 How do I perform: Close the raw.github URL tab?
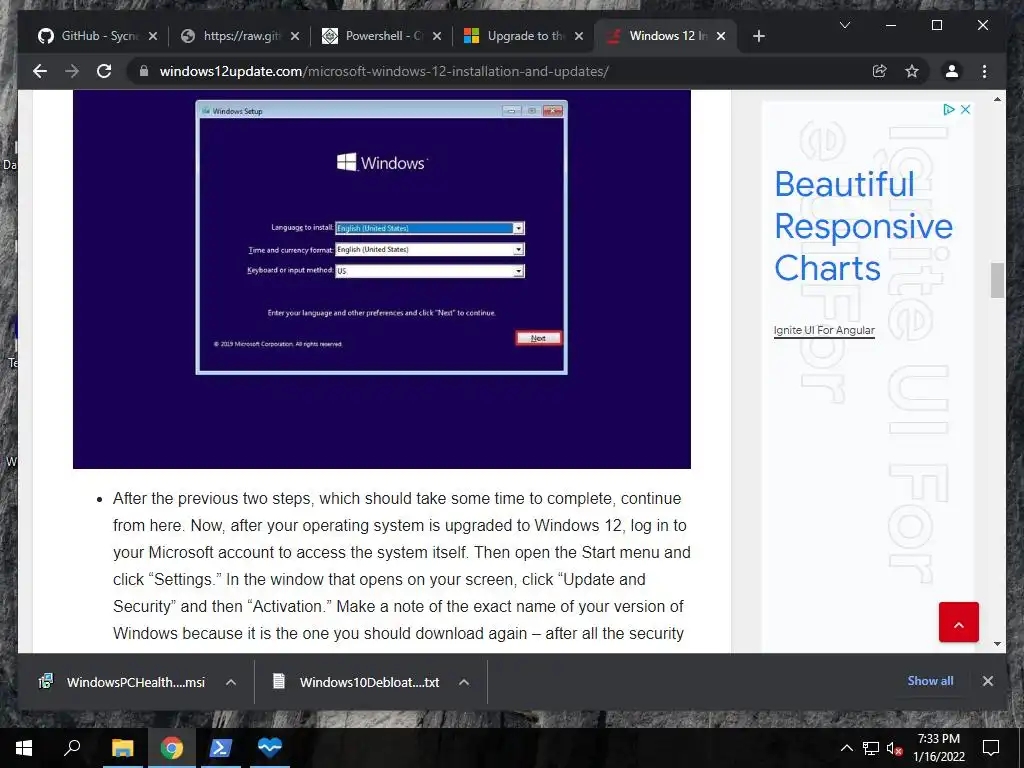tap(295, 36)
